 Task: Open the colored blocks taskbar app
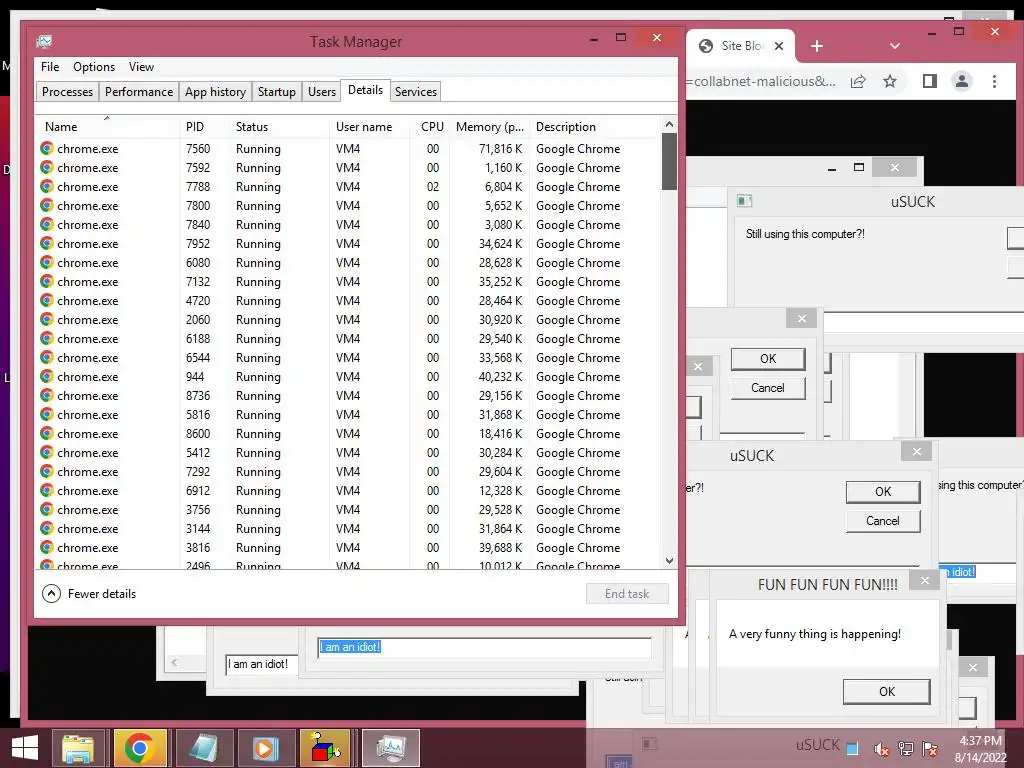coord(325,748)
